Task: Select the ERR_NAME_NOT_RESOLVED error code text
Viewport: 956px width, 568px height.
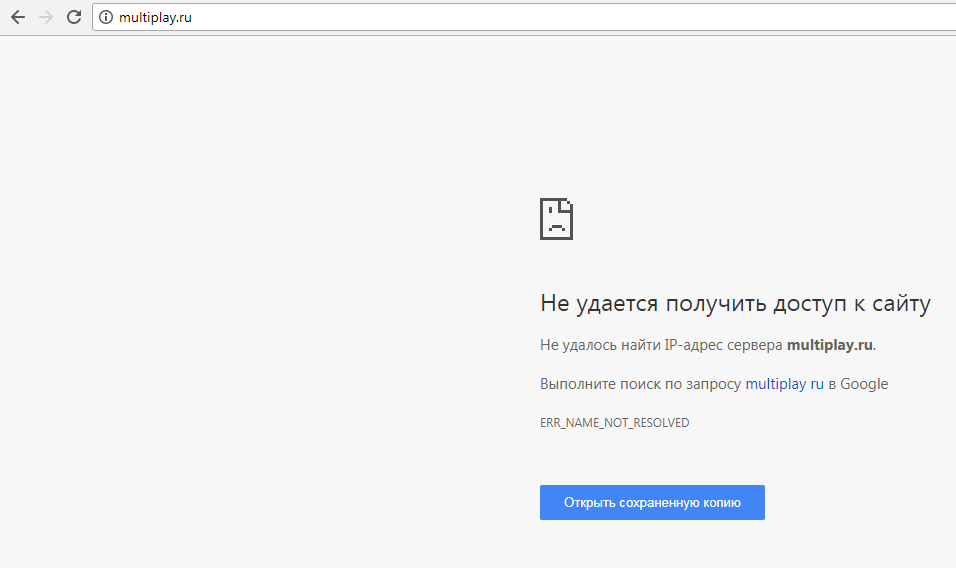Action: click(x=615, y=423)
